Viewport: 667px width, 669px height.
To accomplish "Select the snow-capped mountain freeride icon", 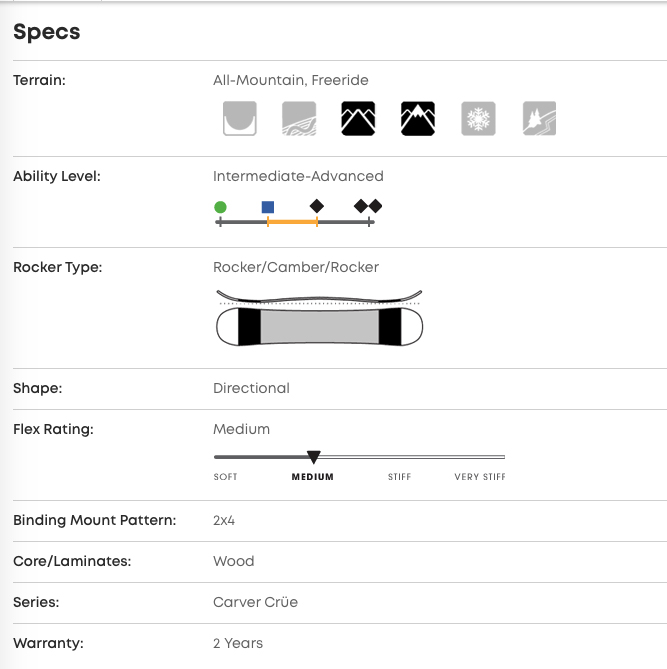I will (418, 119).
